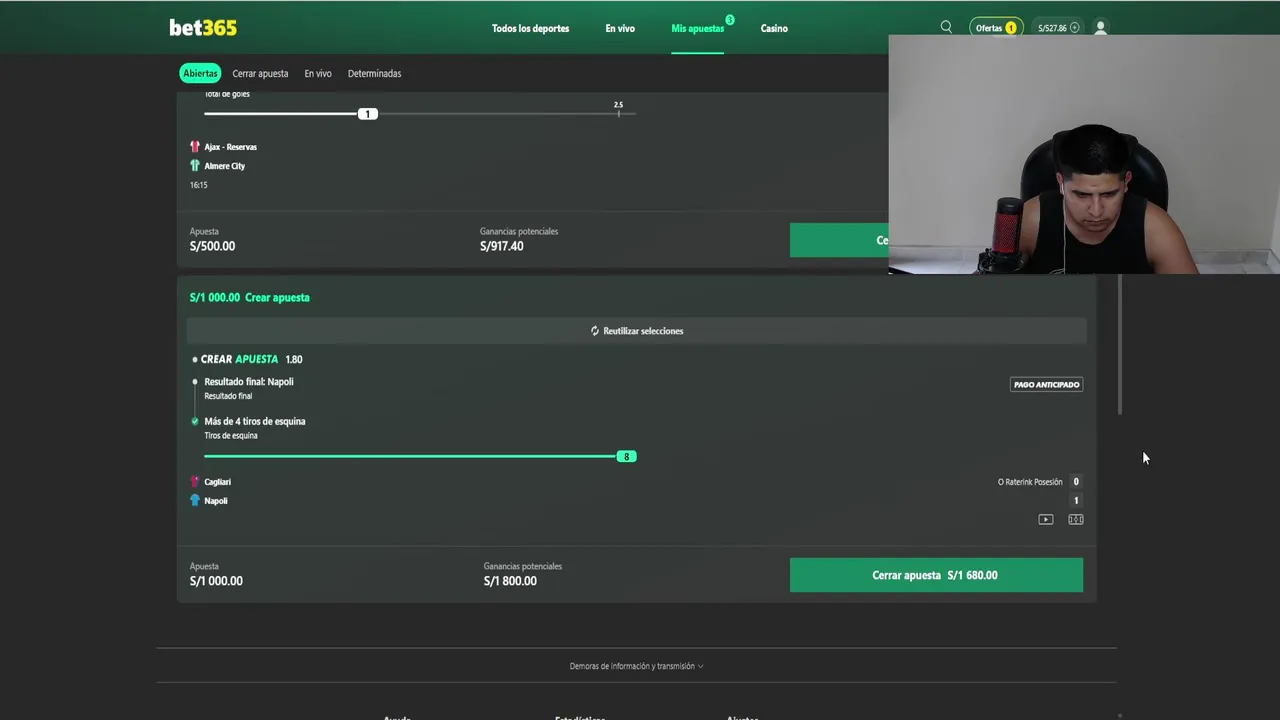Click the Pago Anticipado badge

click(1046, 384)
